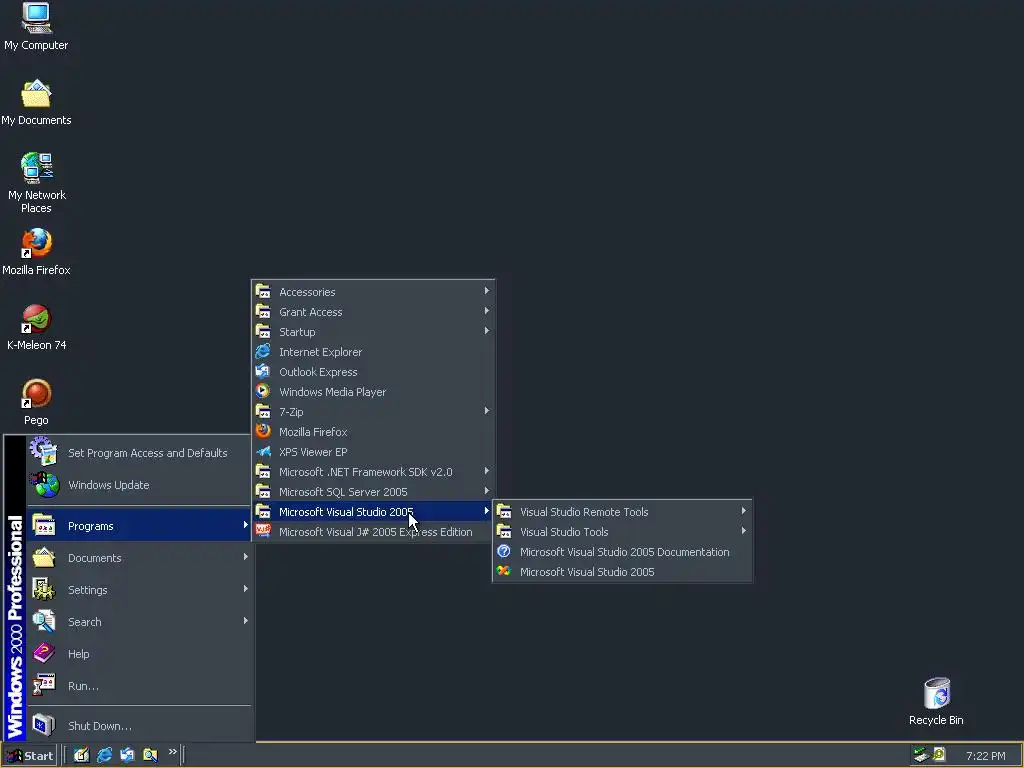Image resolution: width=1024 pixels, height=768 pixels.
Task: Click the Help book icon in Start menu
Action: pos(44,653)
